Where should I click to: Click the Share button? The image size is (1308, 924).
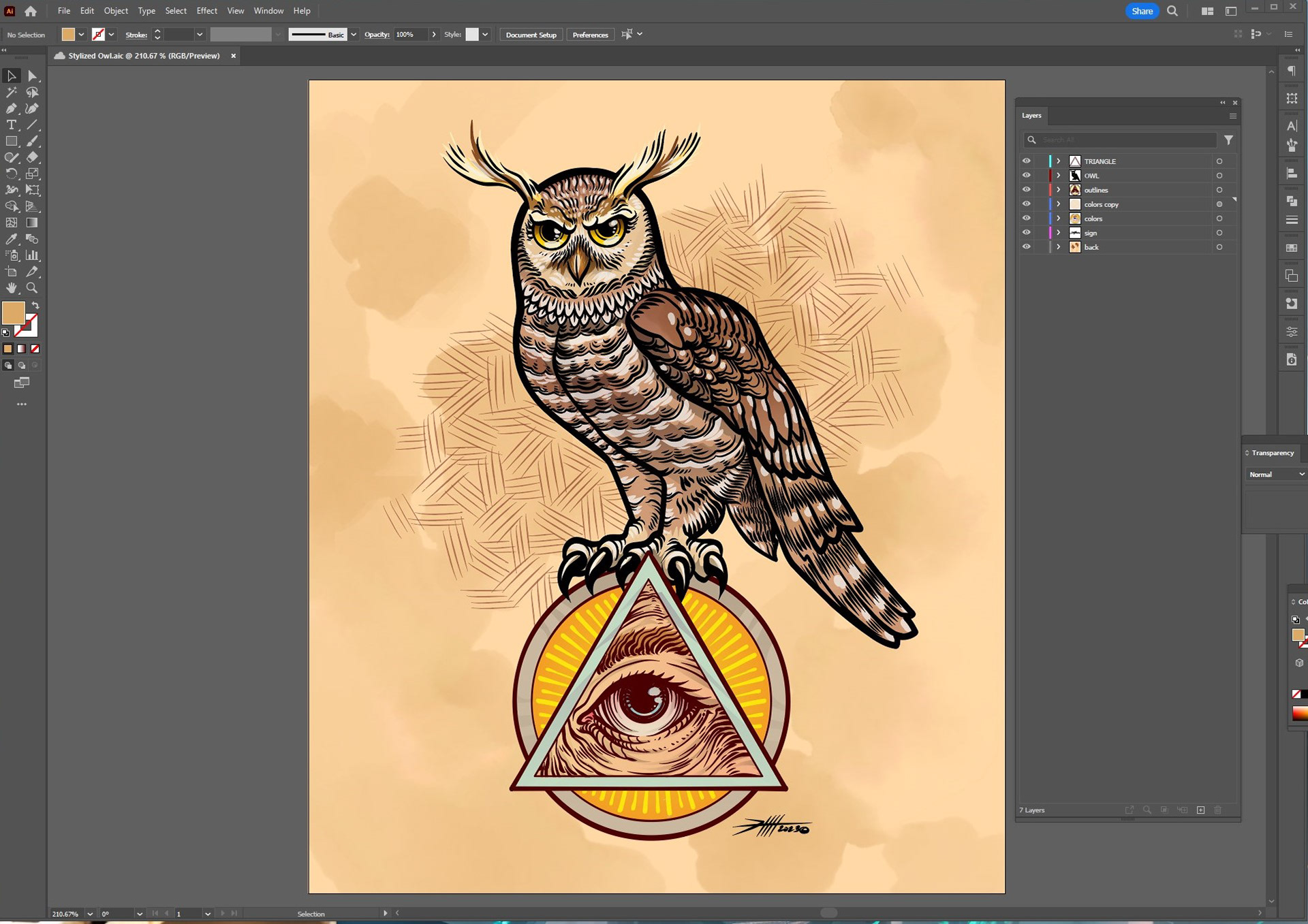click(1142, 11)
